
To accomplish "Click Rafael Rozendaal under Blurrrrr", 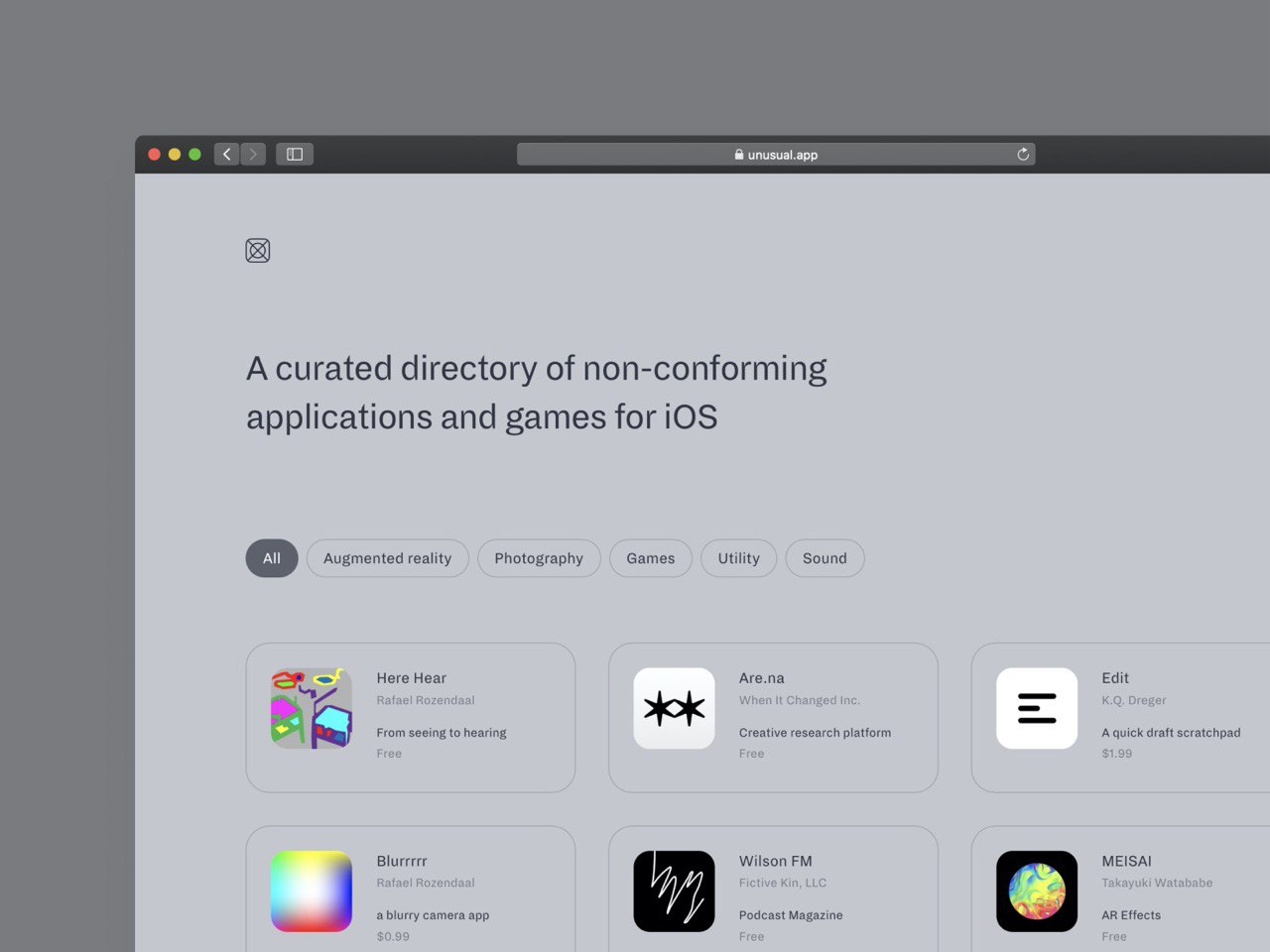I will pyautogui.click(x=426, y=883).
